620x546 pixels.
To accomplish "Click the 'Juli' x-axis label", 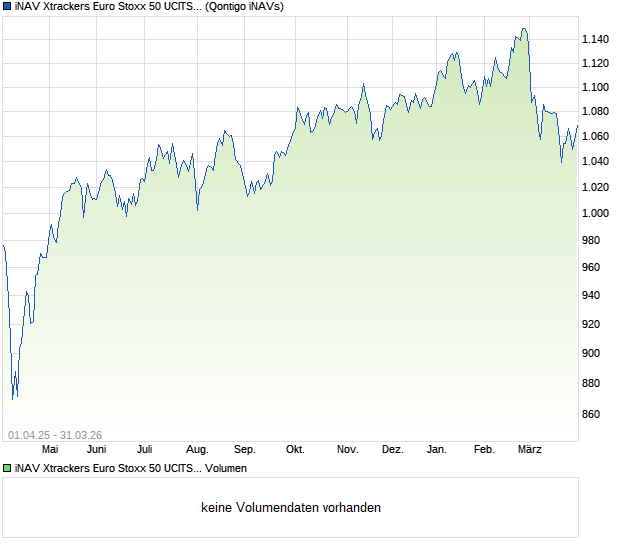I will [145, 450].
